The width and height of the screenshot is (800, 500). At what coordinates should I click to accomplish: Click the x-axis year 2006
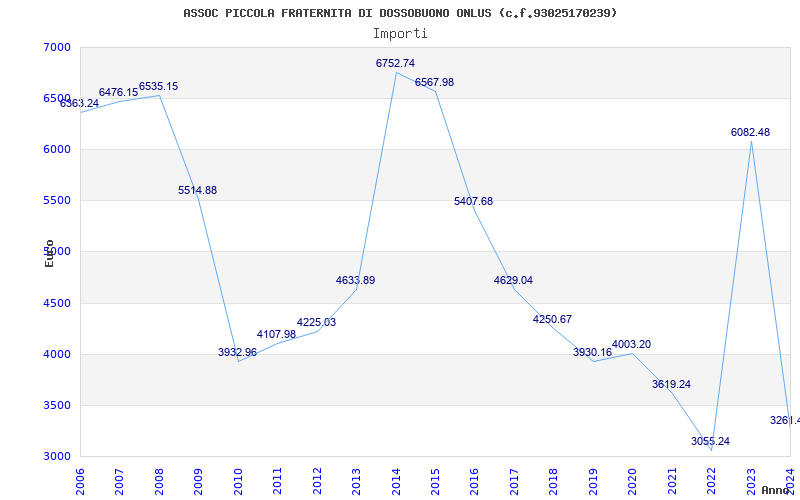(80, 481)
